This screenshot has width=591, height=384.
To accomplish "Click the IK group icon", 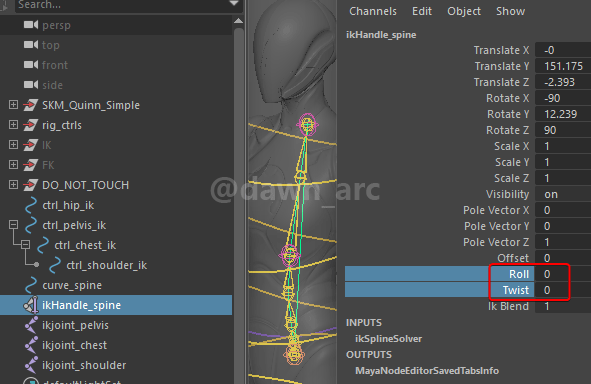I will click(31, 145).
